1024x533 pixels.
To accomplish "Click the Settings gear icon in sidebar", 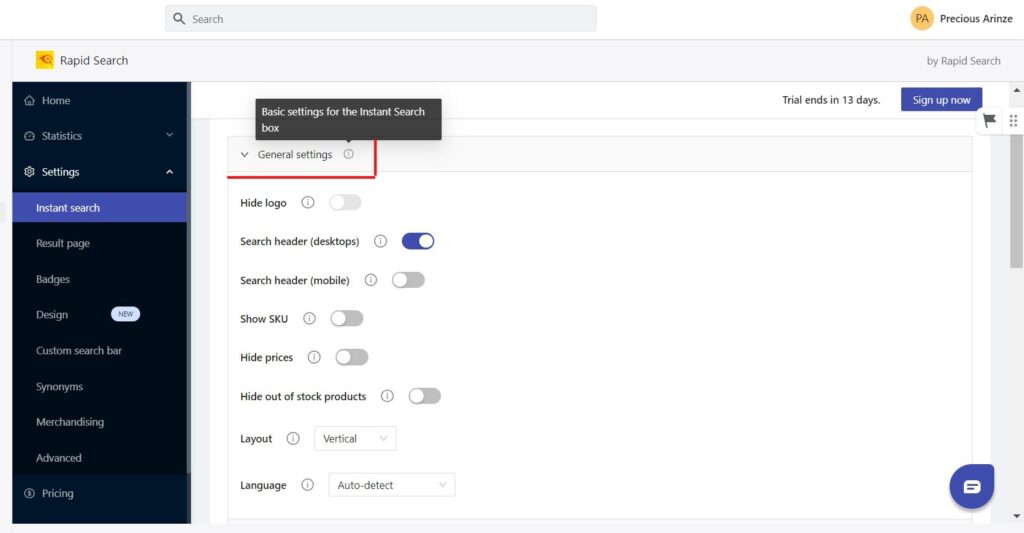I will click(29, 172).
